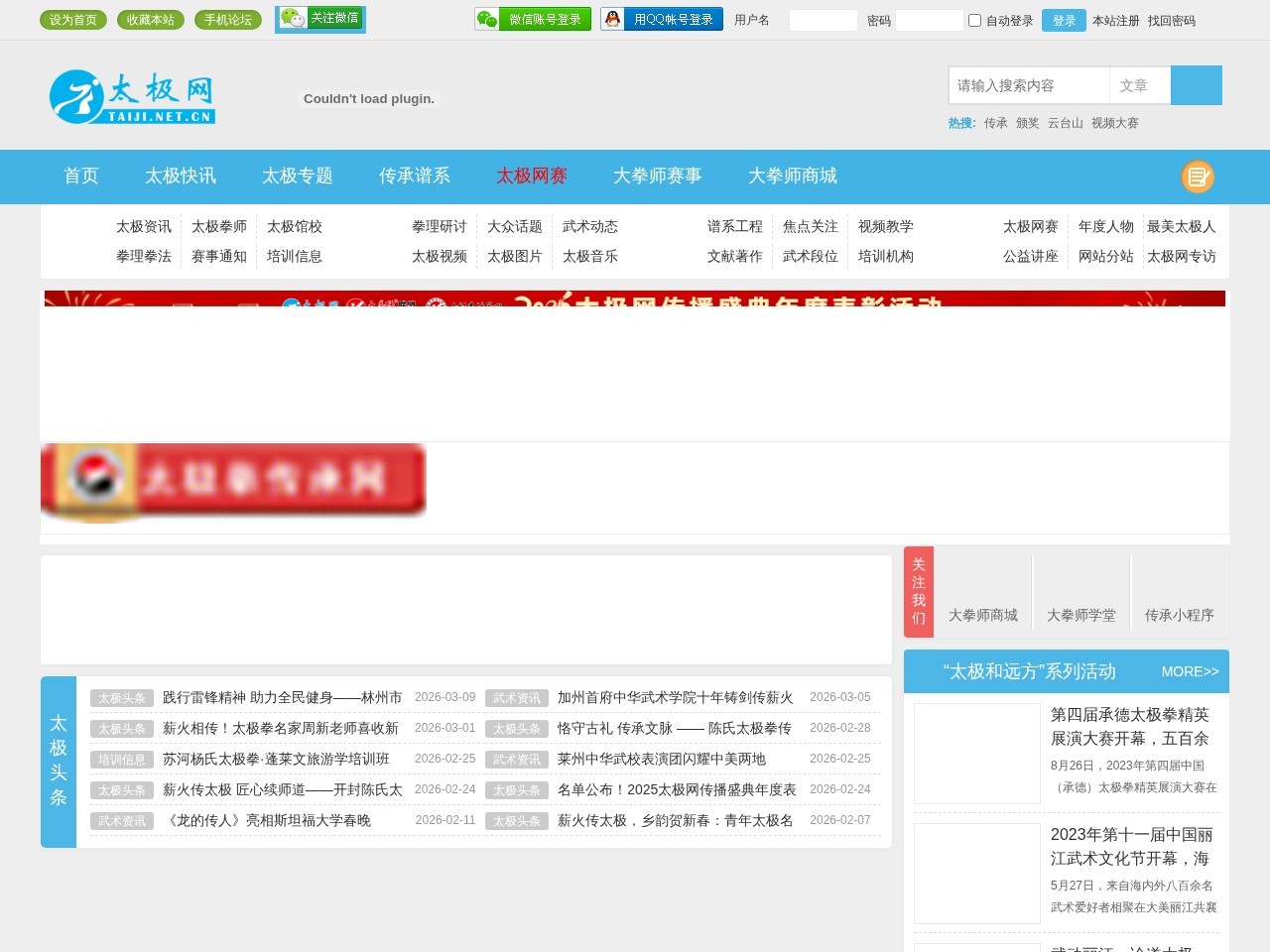Viewport: 1270px width, 952px height.
Task: Open the 第四届承德太极拳 article thumbnail
Action: point(976,754)
